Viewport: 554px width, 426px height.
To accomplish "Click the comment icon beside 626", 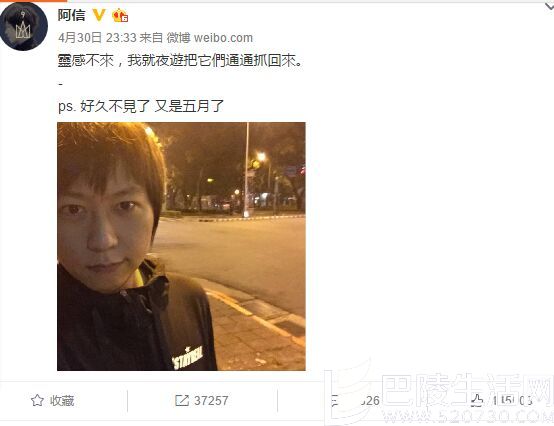I will (x=336, y=401).
